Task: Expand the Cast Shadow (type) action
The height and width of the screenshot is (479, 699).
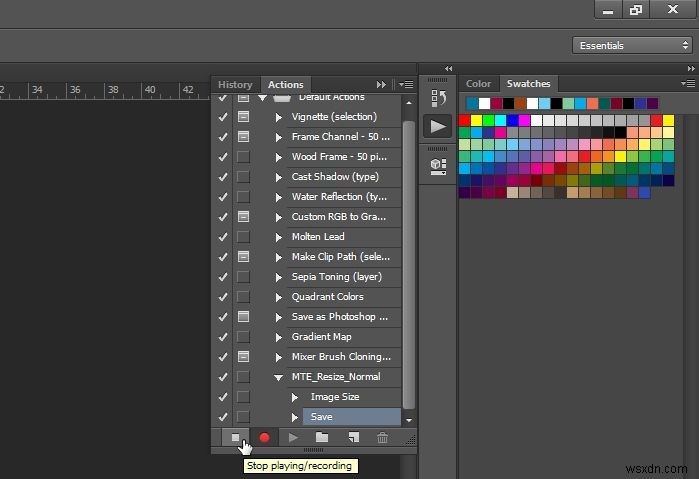Action: click(279, 178)
